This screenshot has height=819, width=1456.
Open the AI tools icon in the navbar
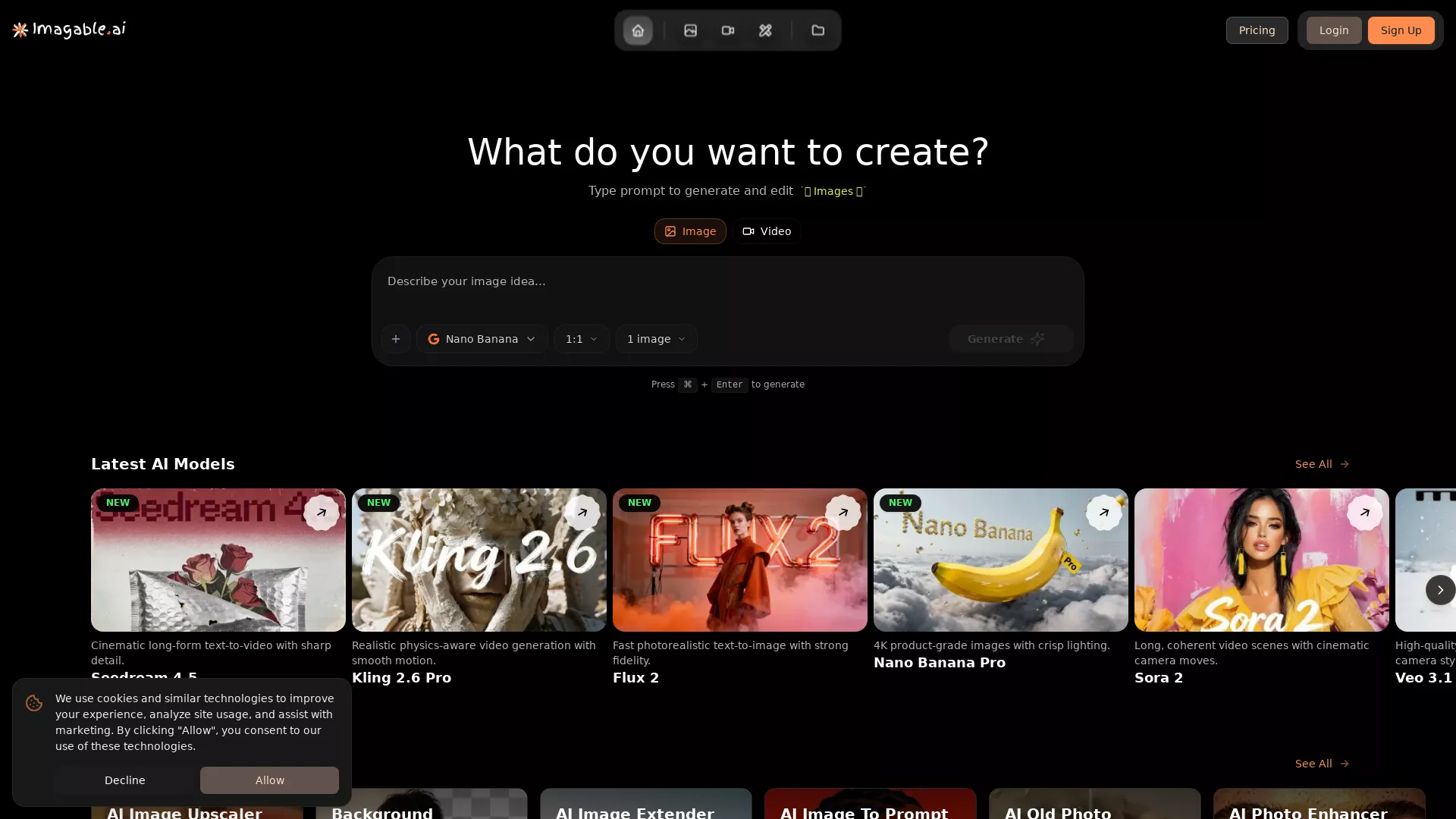[766, 30]
